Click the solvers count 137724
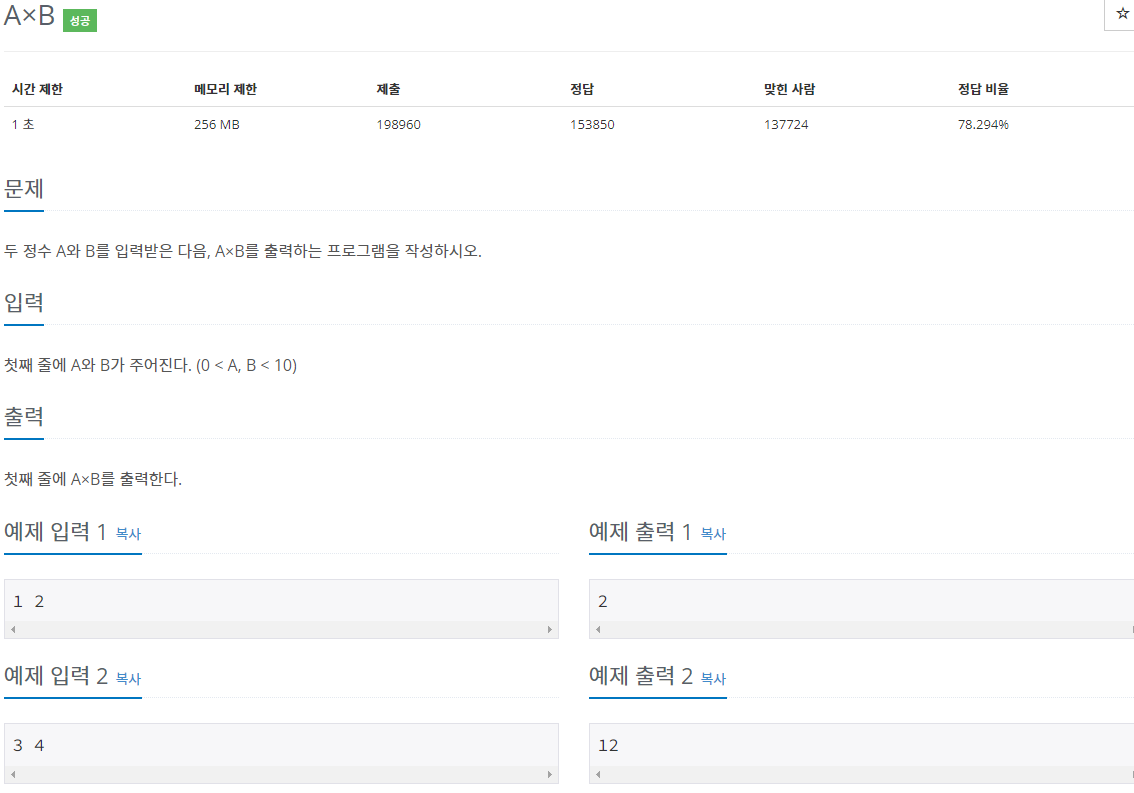Viewport: 1134px width, 793px height. point(786,124)
